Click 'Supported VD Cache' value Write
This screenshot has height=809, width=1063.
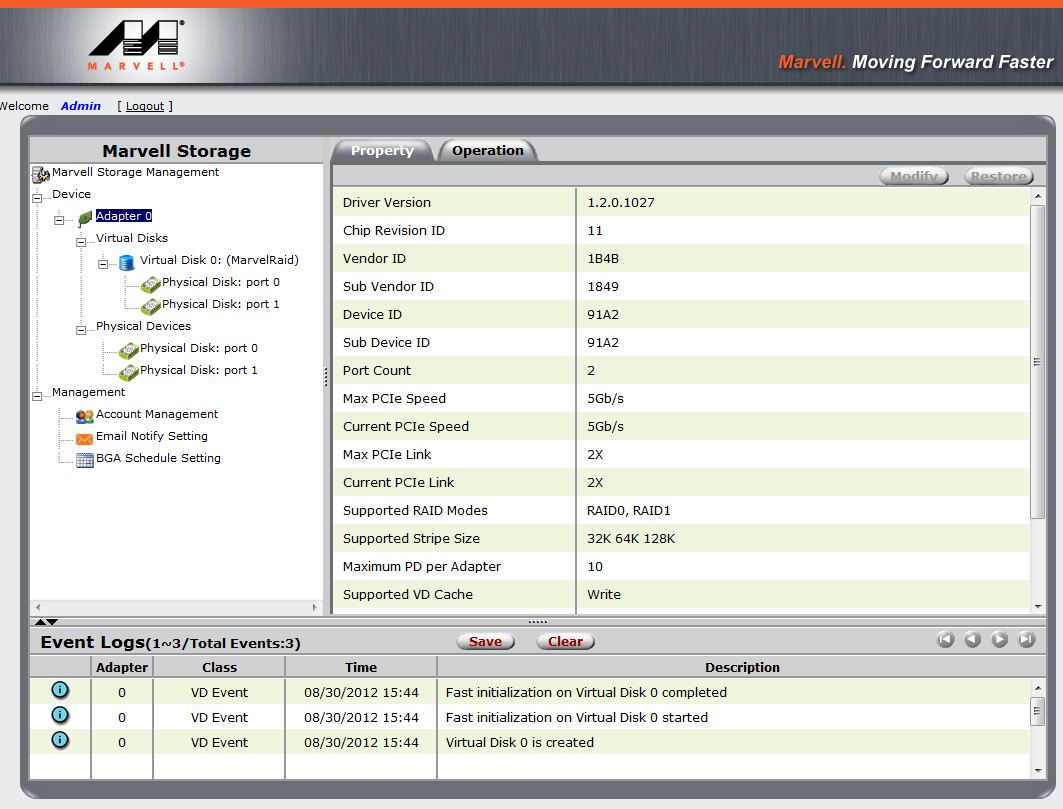click(x=603, y=594)
